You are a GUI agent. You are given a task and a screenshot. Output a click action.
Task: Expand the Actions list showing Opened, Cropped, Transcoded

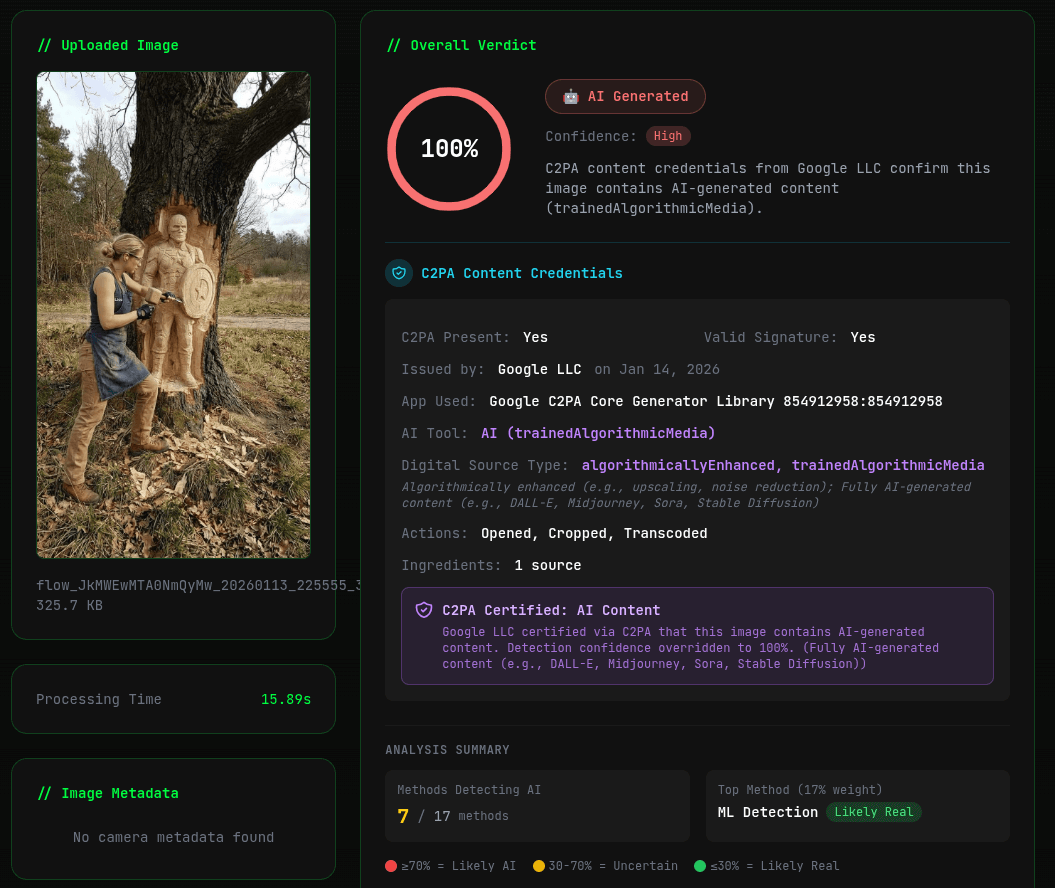coord(592,533)
